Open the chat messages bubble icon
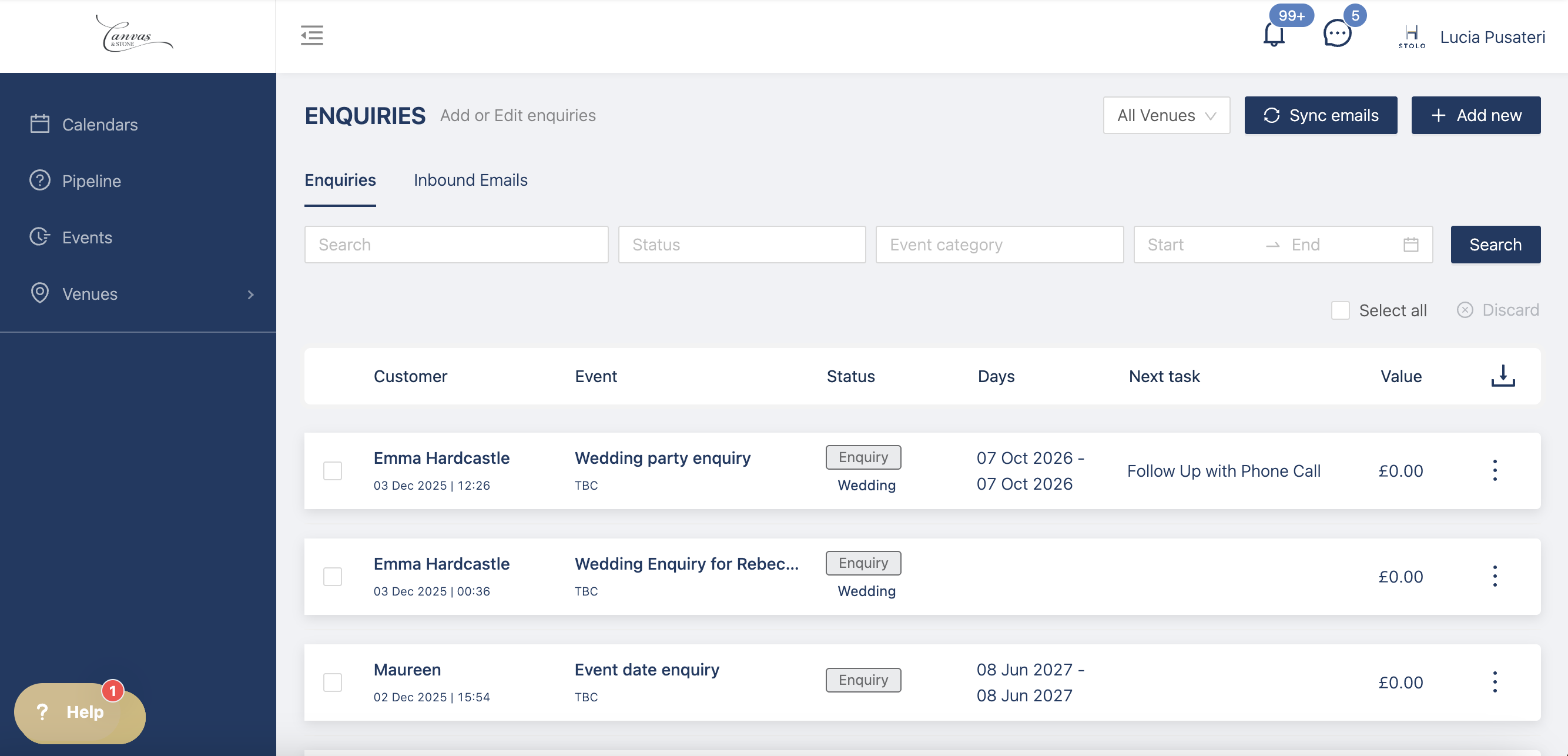The height and width of the screenshot is (756, 1568). click(x=1336, y=34)
